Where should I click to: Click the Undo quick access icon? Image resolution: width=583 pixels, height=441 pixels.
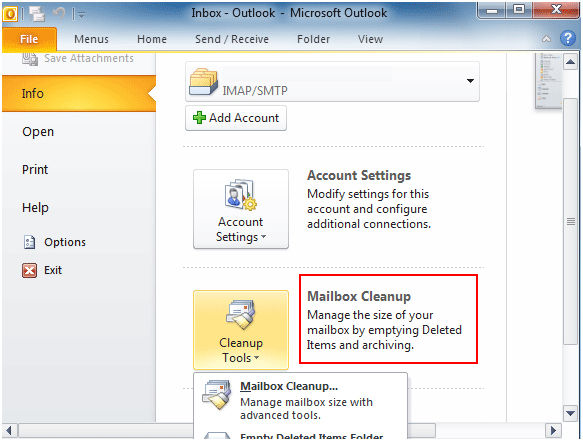pyautogui.click(x=59, y=14)
